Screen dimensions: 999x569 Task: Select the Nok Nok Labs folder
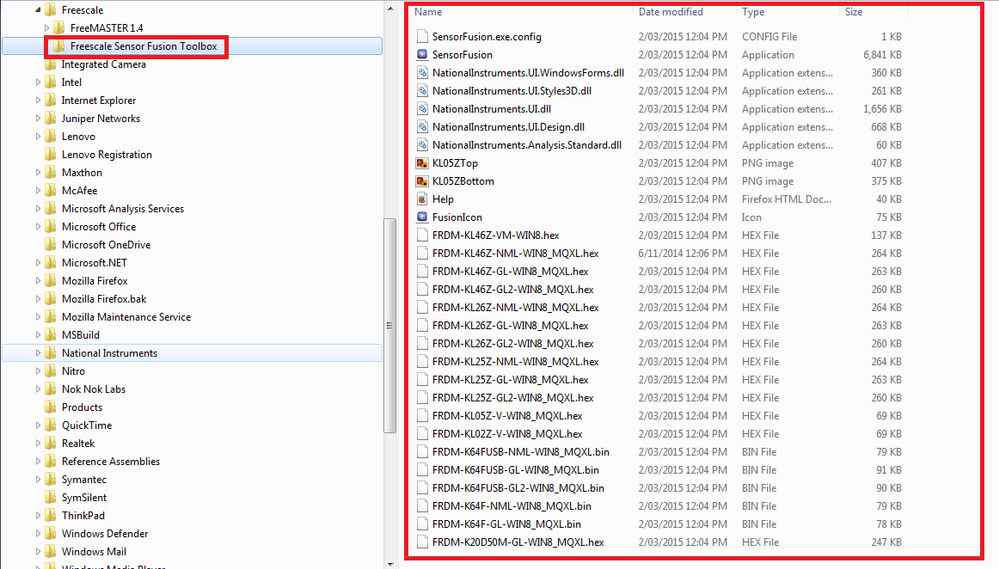94,389
